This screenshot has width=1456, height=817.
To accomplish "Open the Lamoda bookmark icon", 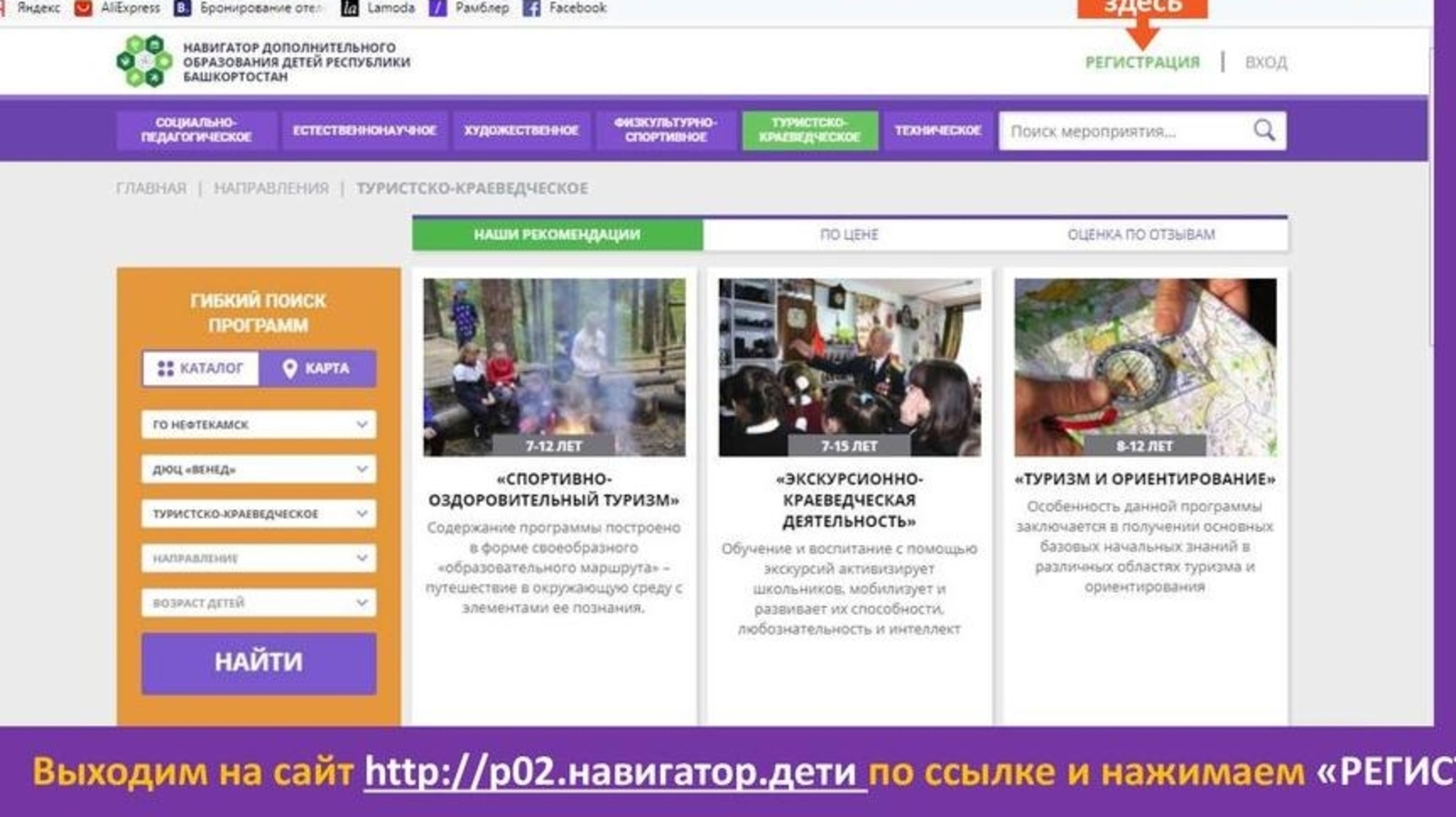I will click(x=349, y=8).
